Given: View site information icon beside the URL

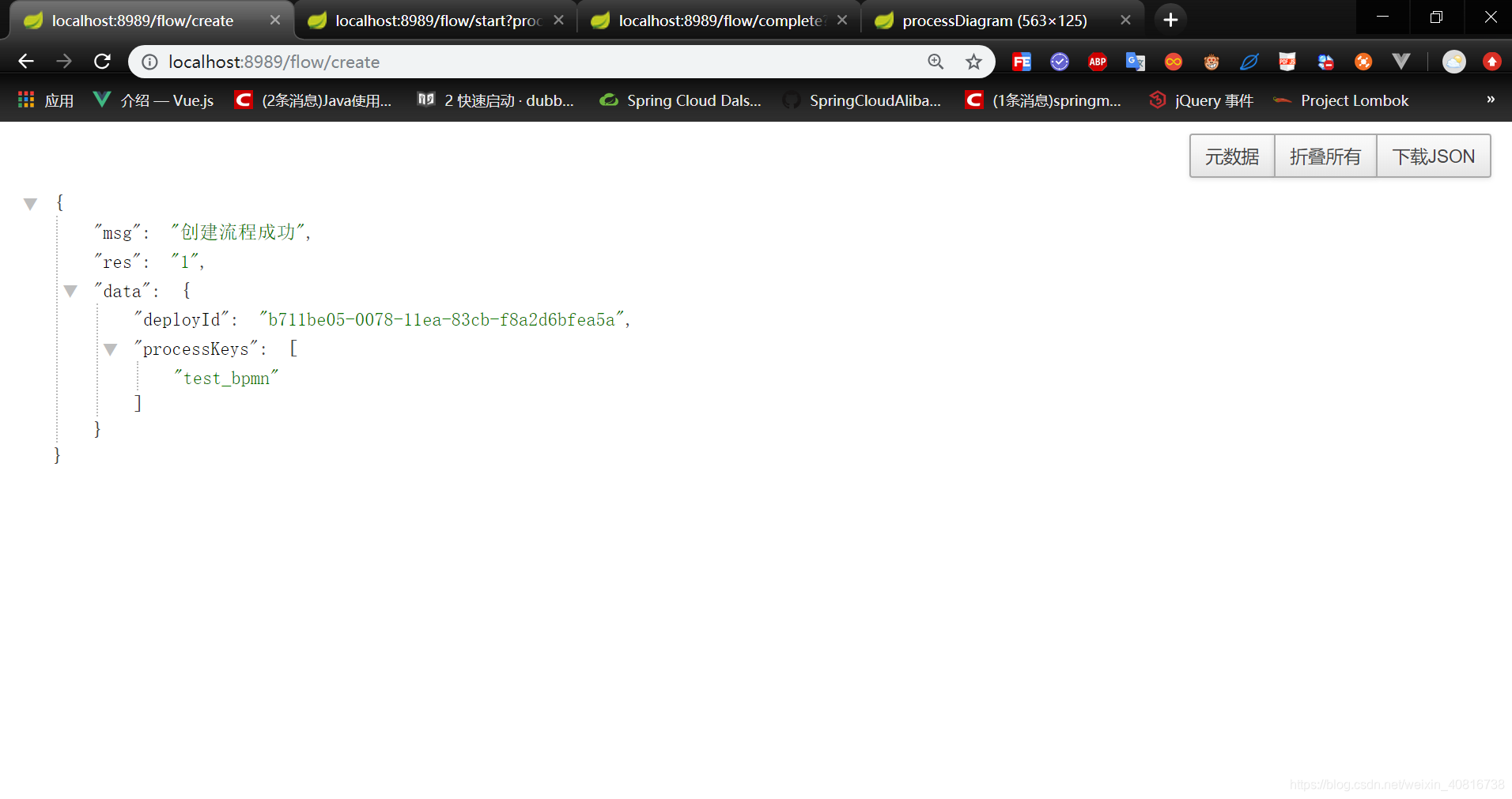Looking at the screenshot, I should [149, 62].
